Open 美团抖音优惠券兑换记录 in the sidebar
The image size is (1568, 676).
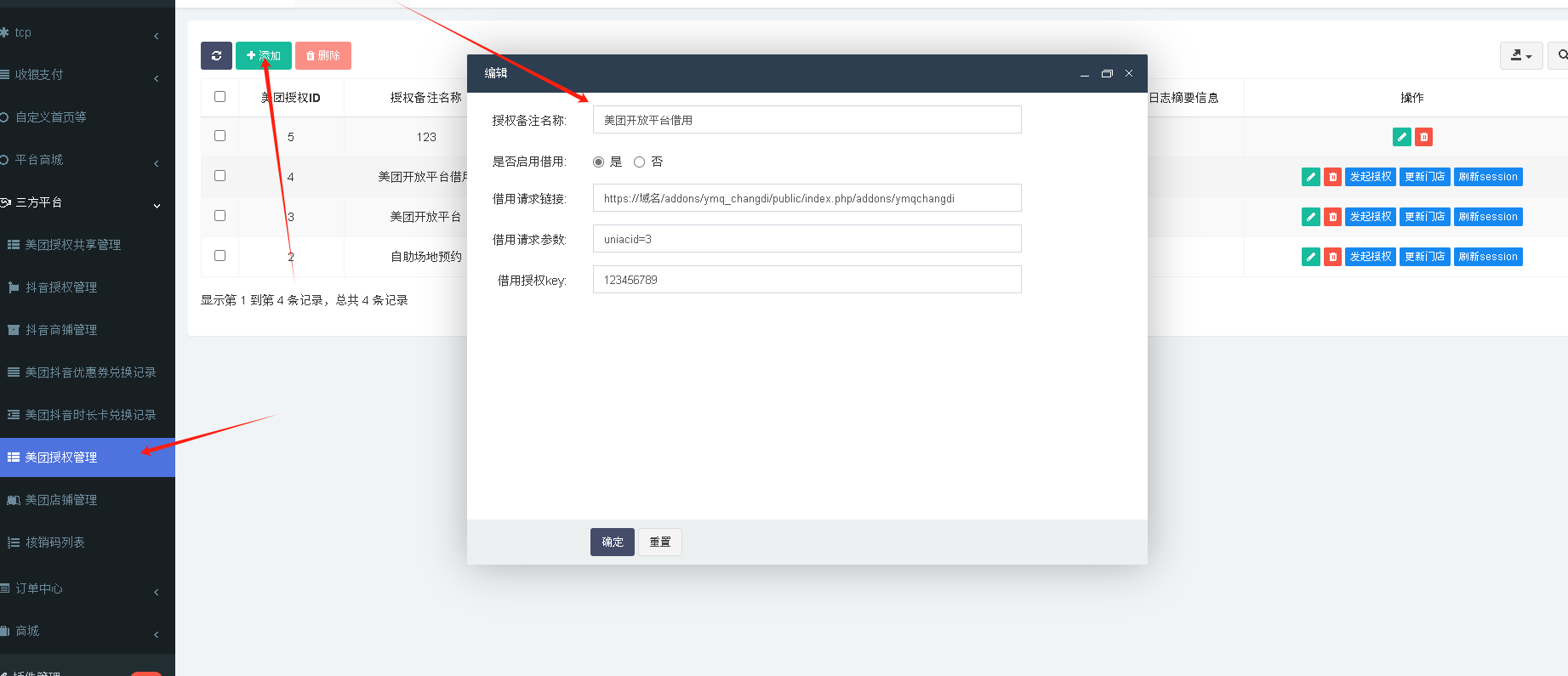click(x=88, y=372)
